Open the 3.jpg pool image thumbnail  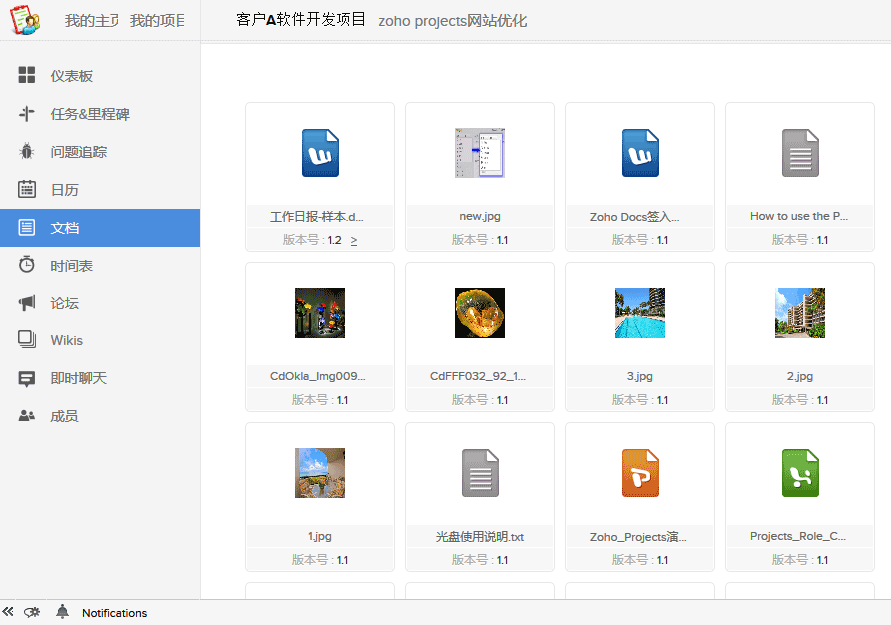[x=640, y=313]
